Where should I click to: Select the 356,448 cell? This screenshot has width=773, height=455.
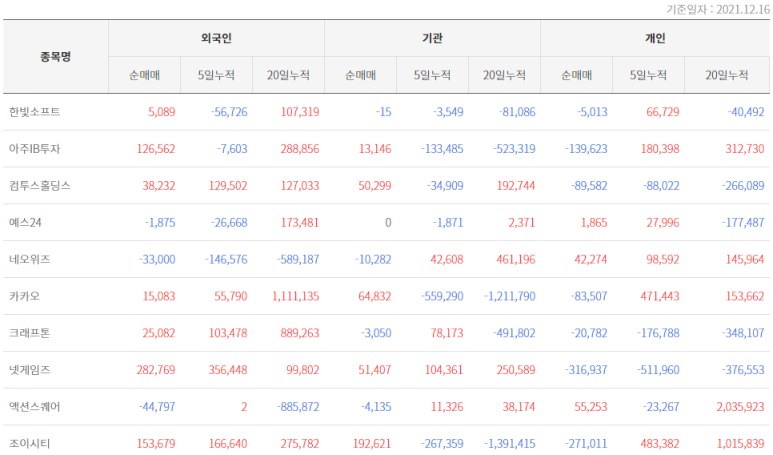point(228,370)
